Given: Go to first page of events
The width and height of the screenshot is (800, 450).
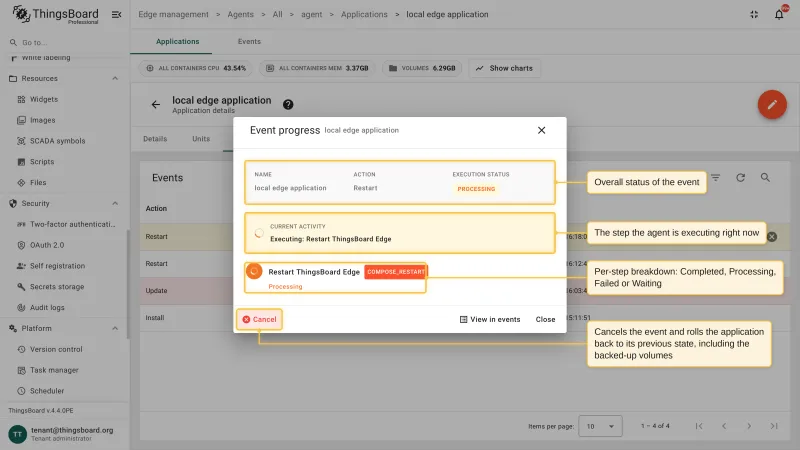Looking at the screenshot, I should [x=699, y=426].
